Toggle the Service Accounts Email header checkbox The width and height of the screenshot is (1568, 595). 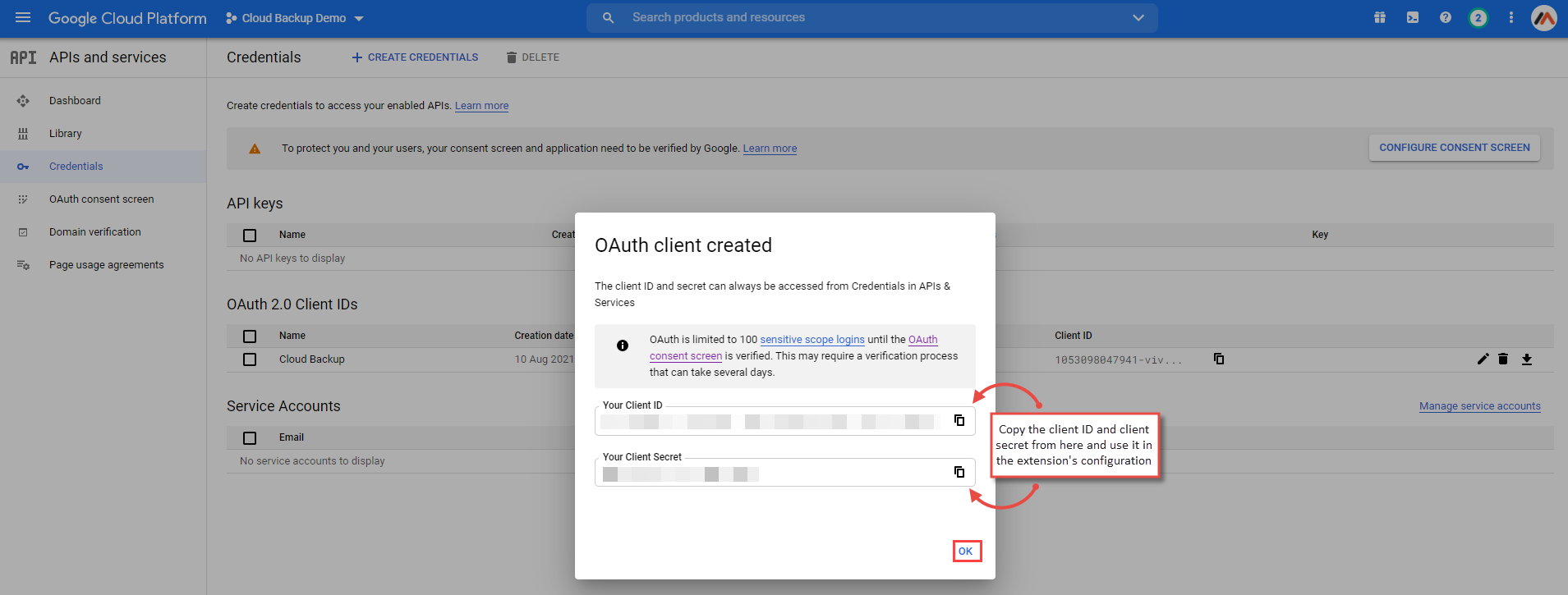tap(250, 438)
